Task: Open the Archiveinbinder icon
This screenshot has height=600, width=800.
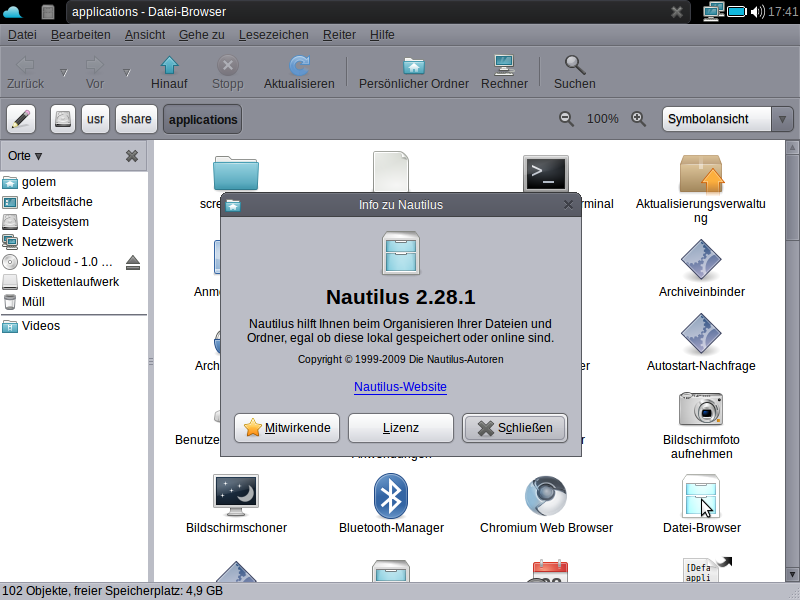Action: pos(700,258)
